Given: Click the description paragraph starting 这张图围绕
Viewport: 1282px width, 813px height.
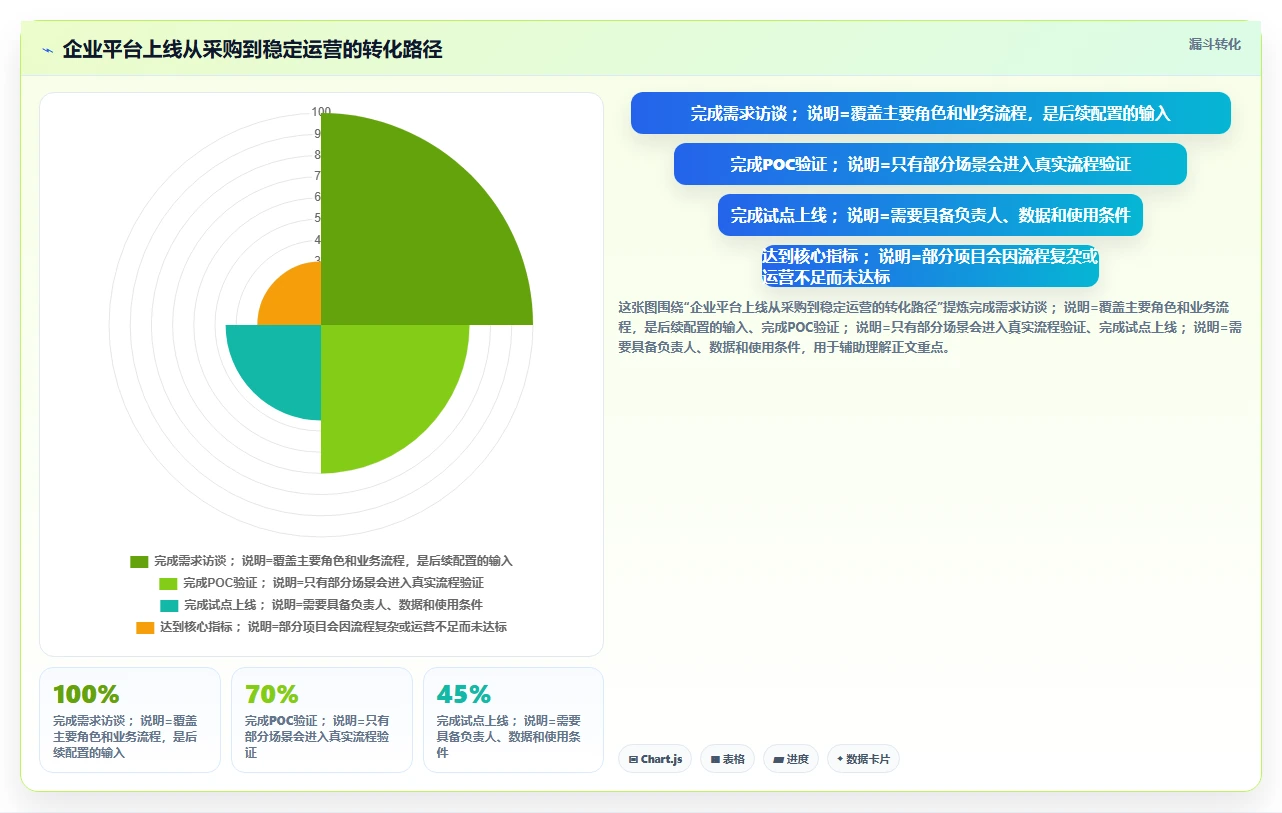Looking at the screenshot, I should click(x=930, y=327).
